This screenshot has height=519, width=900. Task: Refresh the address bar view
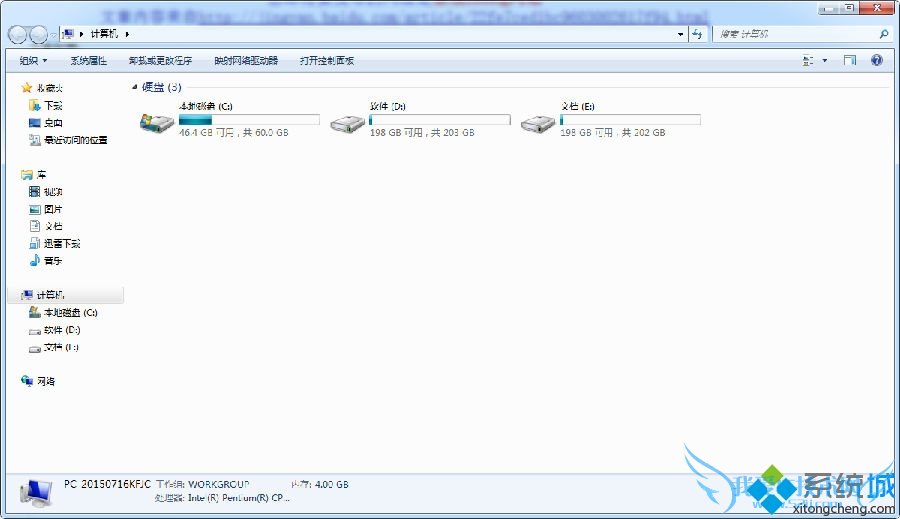pyautogui.click(x=697, y=34)
